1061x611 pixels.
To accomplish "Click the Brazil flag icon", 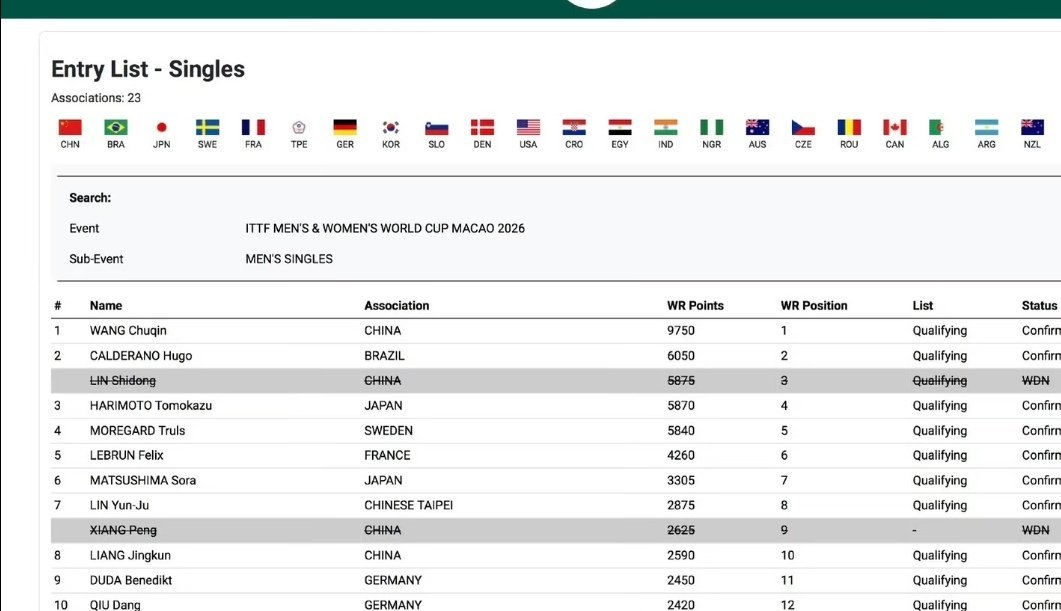I will coord(116,128).
